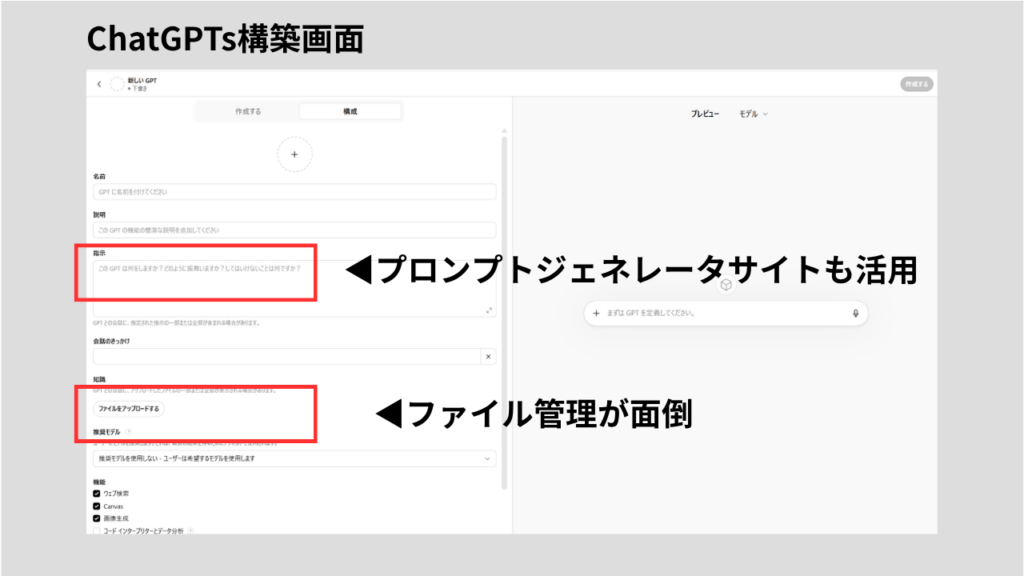Uncheck the Canvas checkbox

97,506
